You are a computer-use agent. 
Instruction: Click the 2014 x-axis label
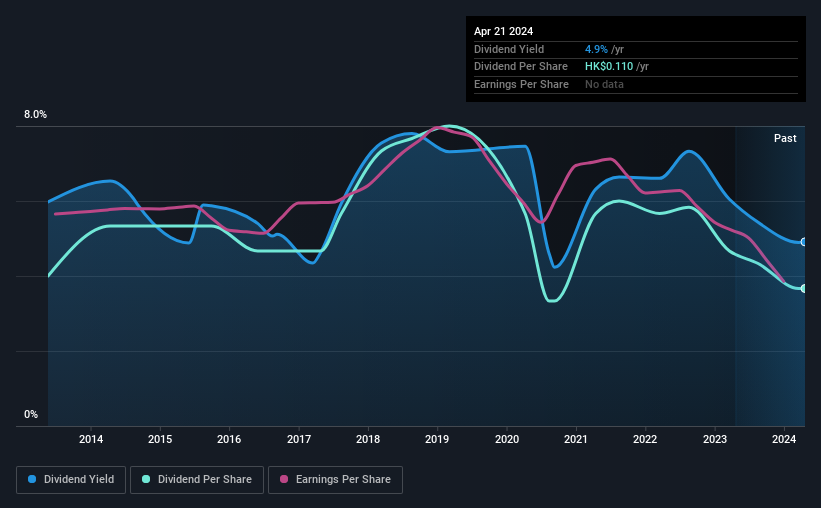(91, 439)
